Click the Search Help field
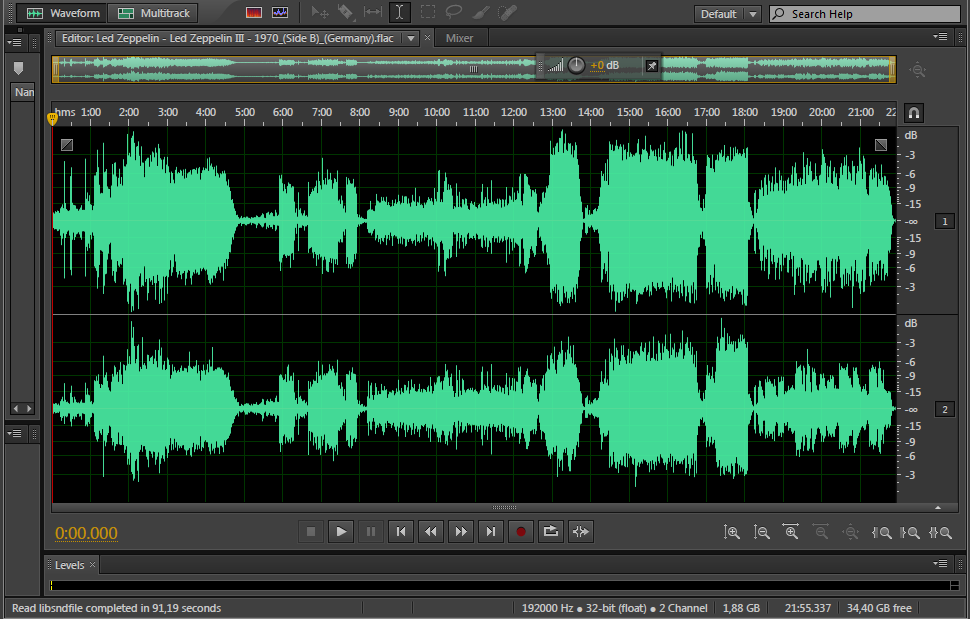 (865, 14)
